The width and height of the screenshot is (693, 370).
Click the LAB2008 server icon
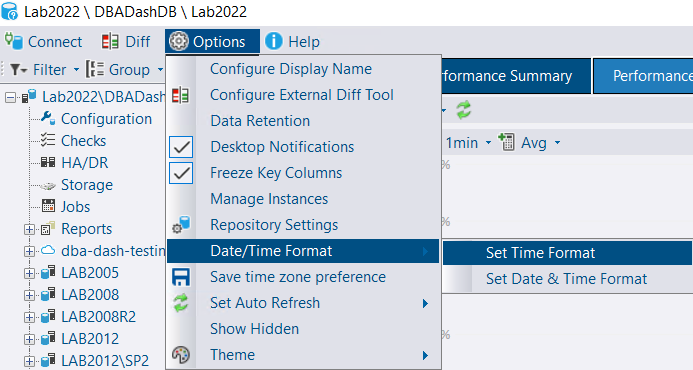pos(48,294)
